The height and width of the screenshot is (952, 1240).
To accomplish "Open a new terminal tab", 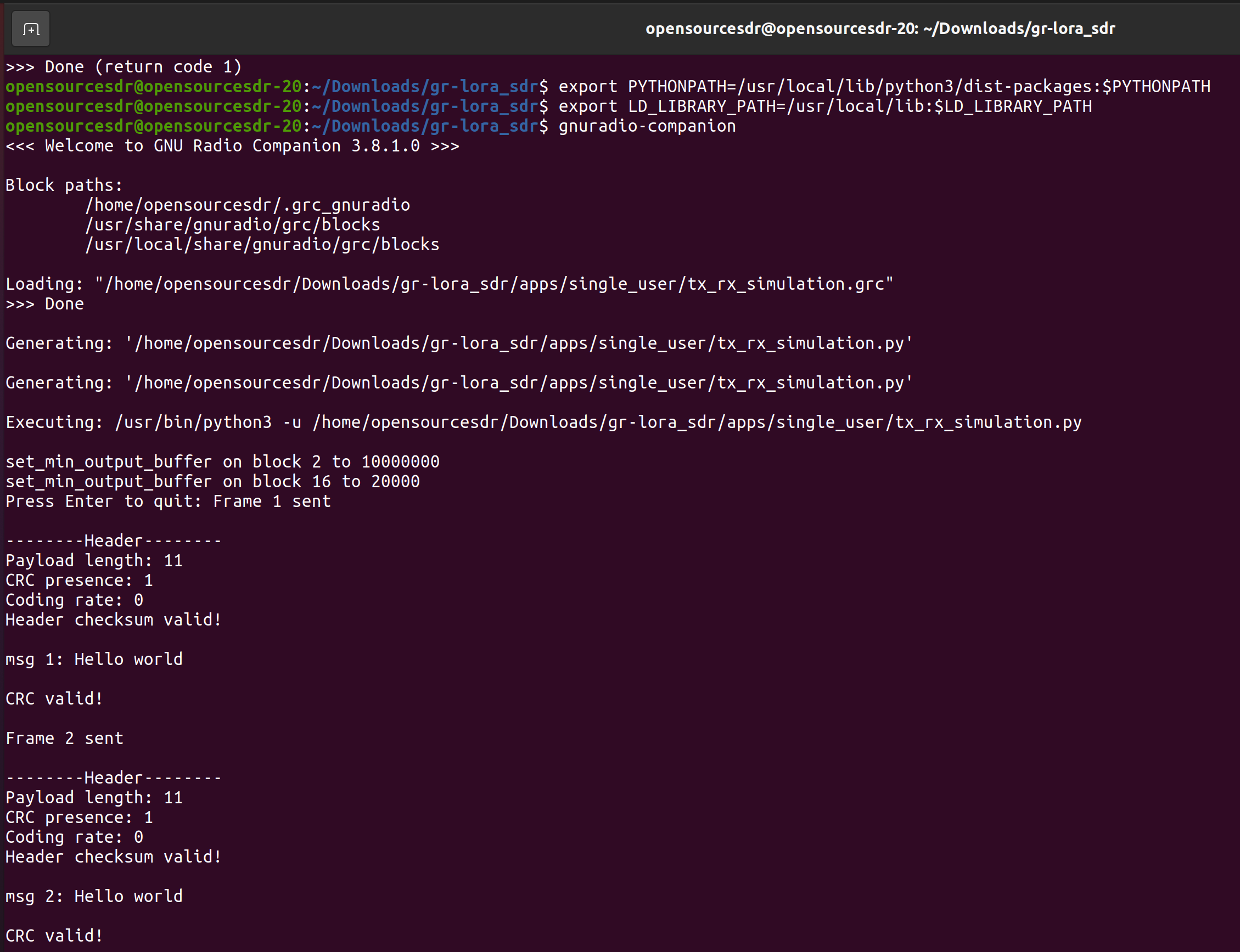I will [30, 29].
